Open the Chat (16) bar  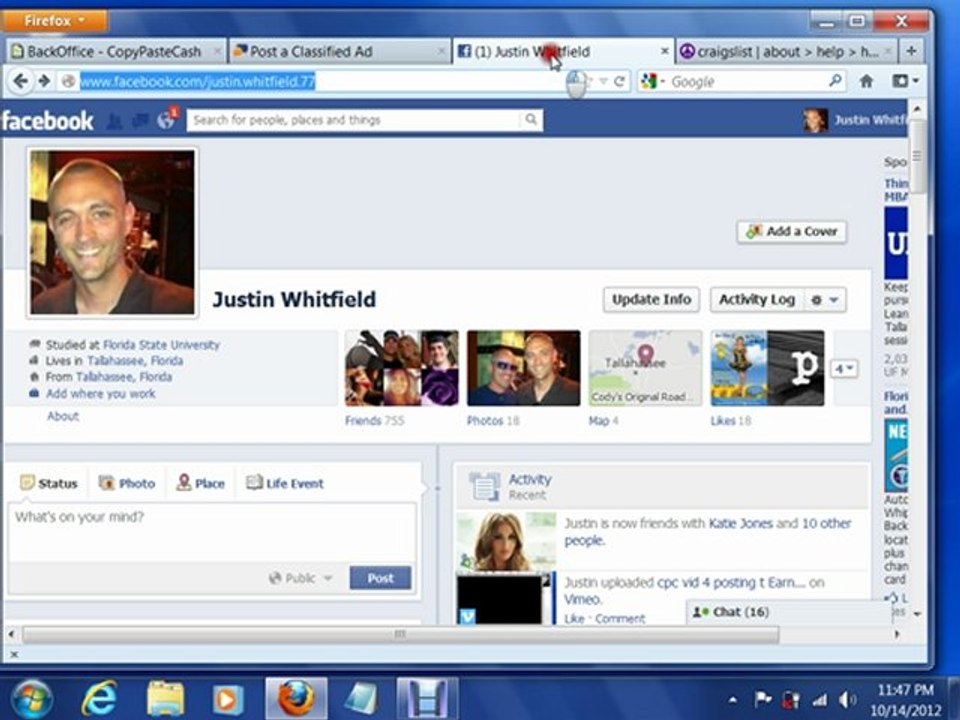(x=789, y=612)
